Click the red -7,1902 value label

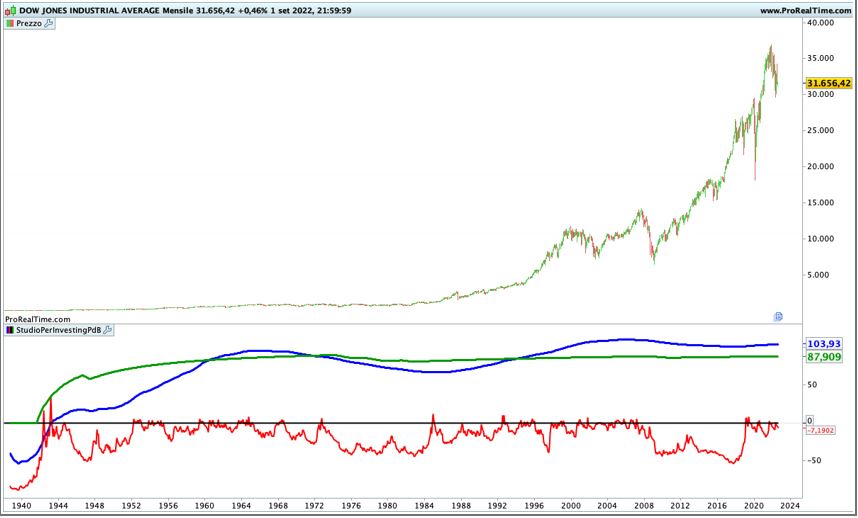(x=820, y=430)
